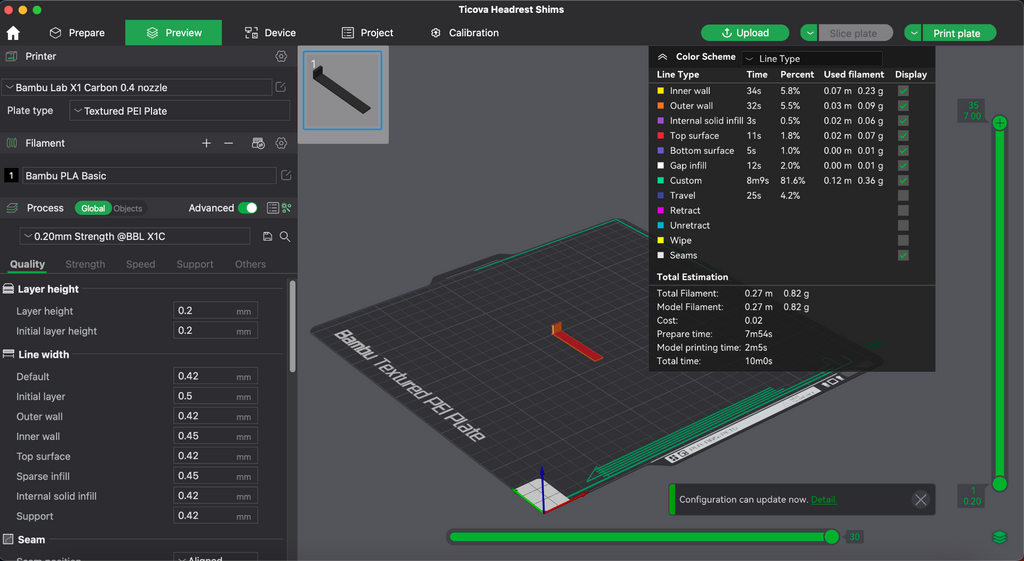This screenshot has height=561, width=1024.
Task: Search process settings with magnifier icon
Action: [x=285, y=236]
